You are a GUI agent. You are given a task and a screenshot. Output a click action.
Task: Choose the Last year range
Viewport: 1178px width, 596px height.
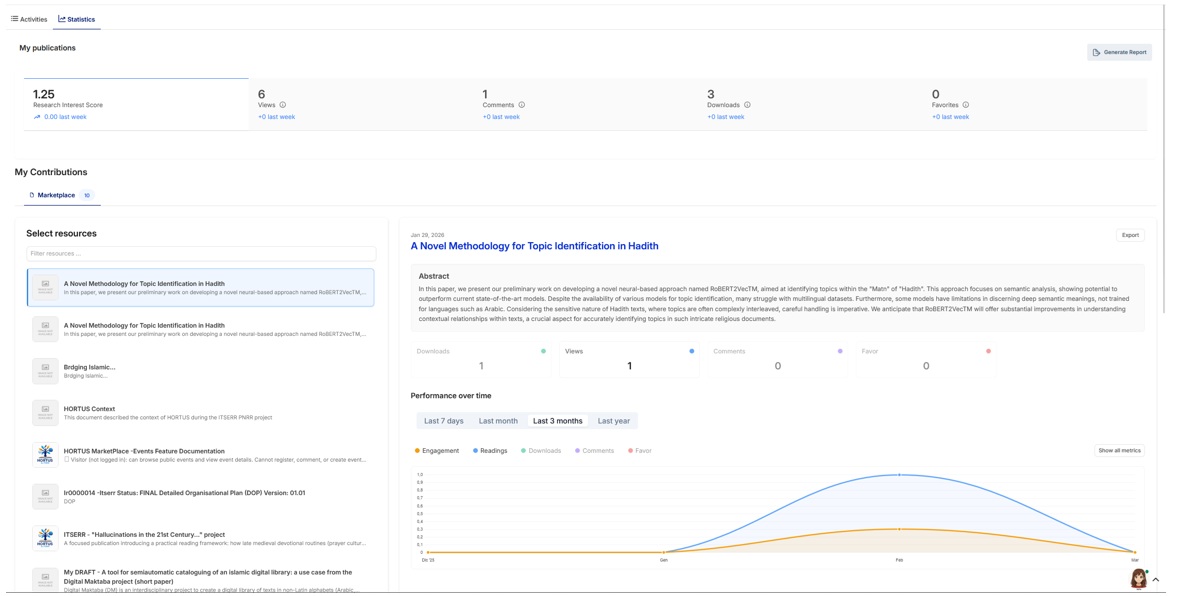coord(614,421)
